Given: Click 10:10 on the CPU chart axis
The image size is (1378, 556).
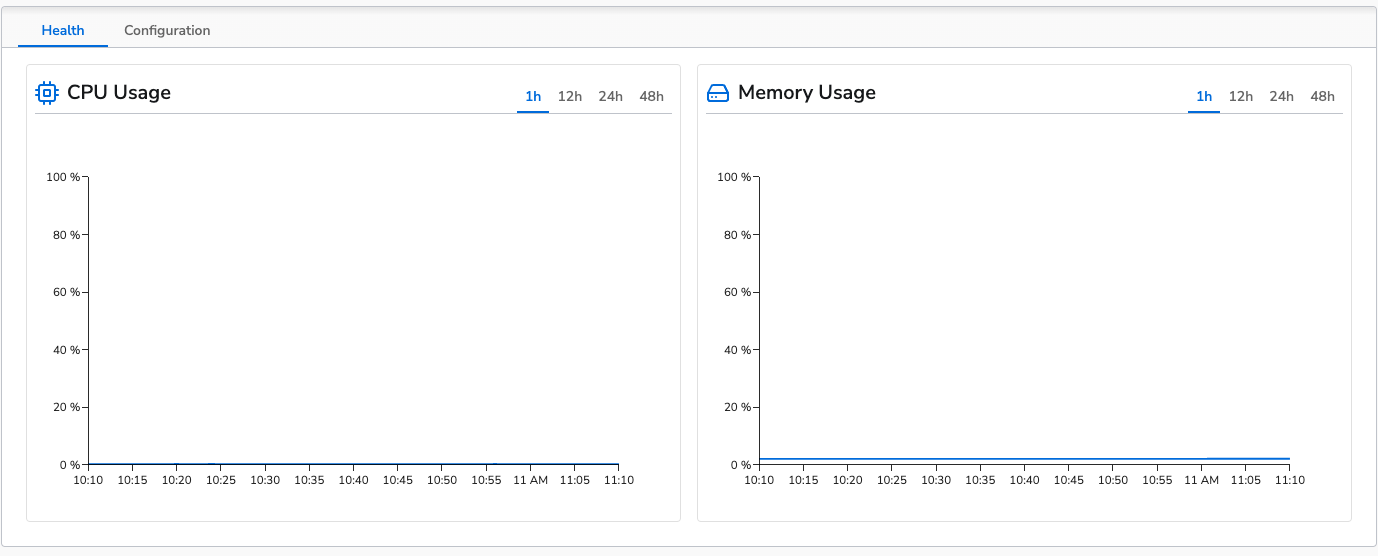Looking at the screenshot, I should pos(89,480).
